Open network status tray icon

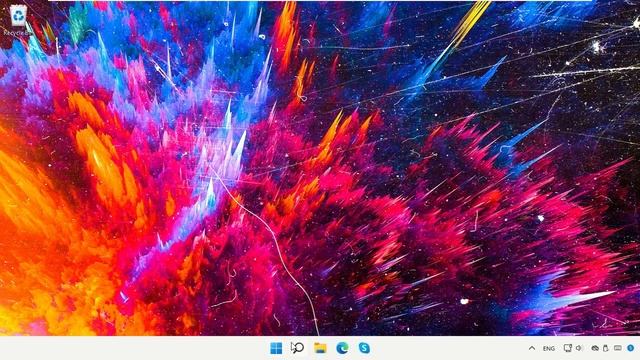(x=567, y=348)
